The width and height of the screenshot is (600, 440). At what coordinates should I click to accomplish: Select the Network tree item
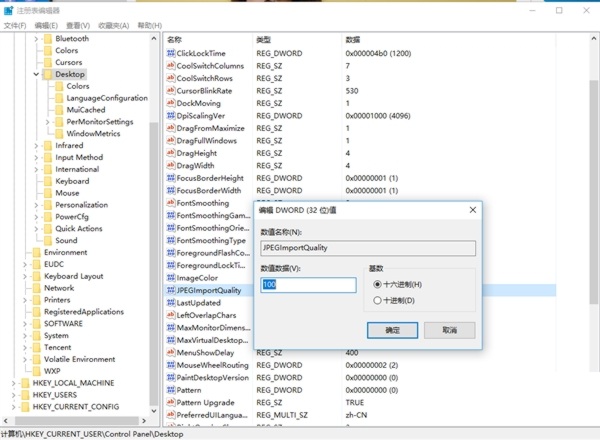59,288
